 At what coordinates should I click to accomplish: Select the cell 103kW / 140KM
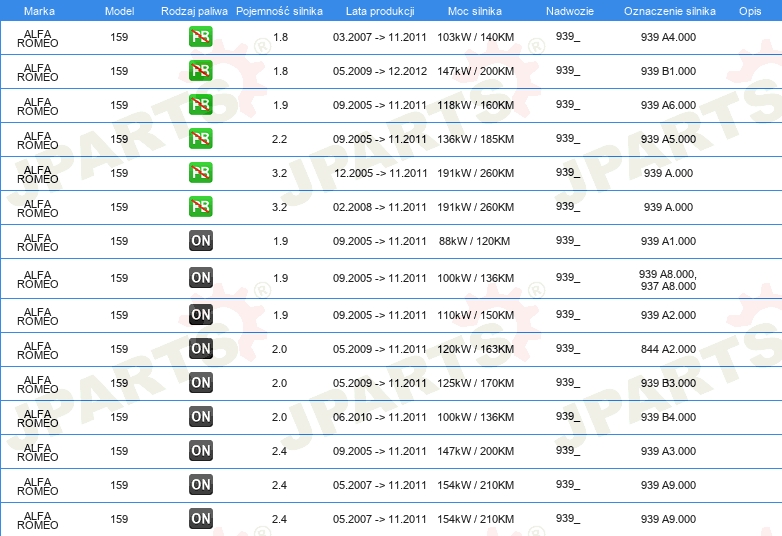point(475,37)
